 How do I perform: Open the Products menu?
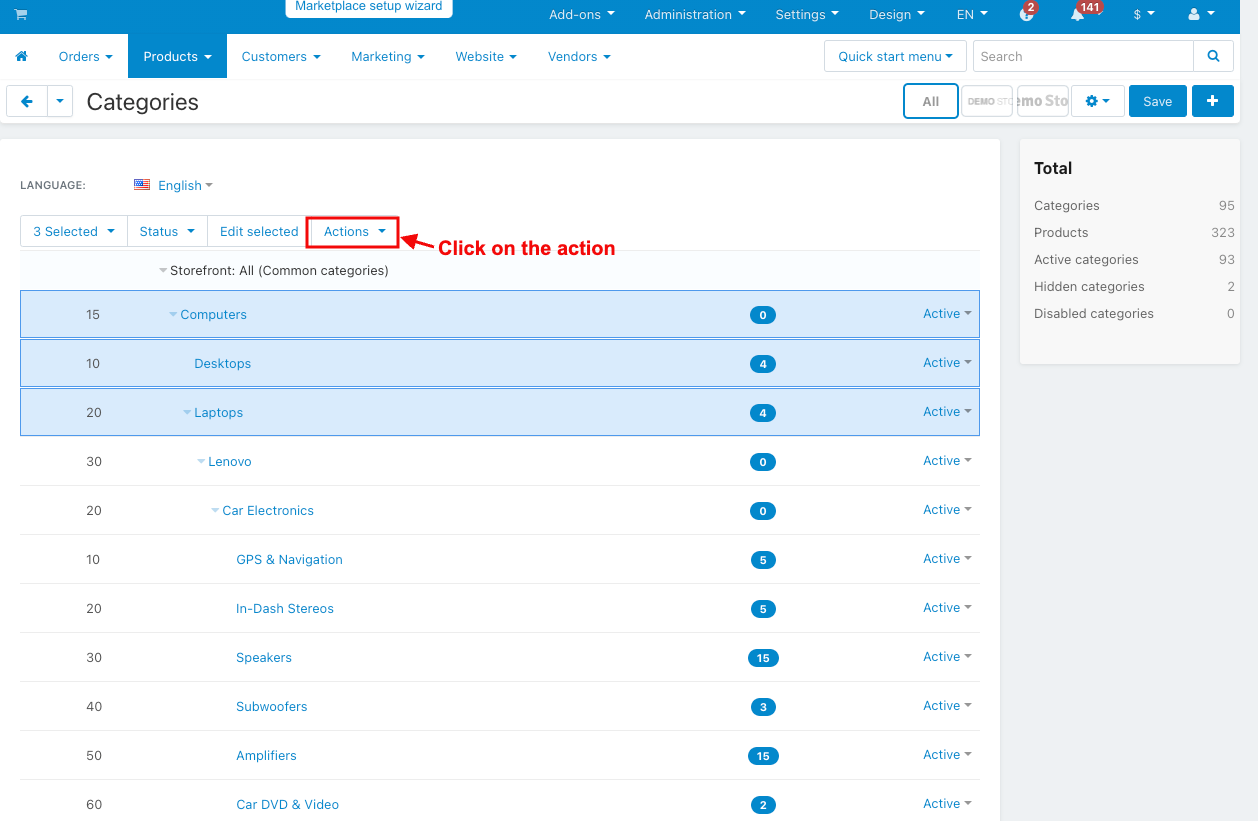coord(177,57)
